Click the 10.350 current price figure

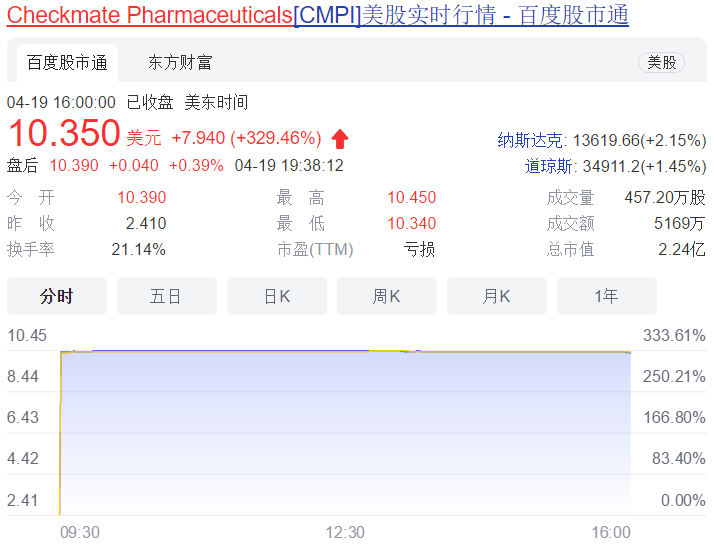pyautogui.click(x=64, y=133)
